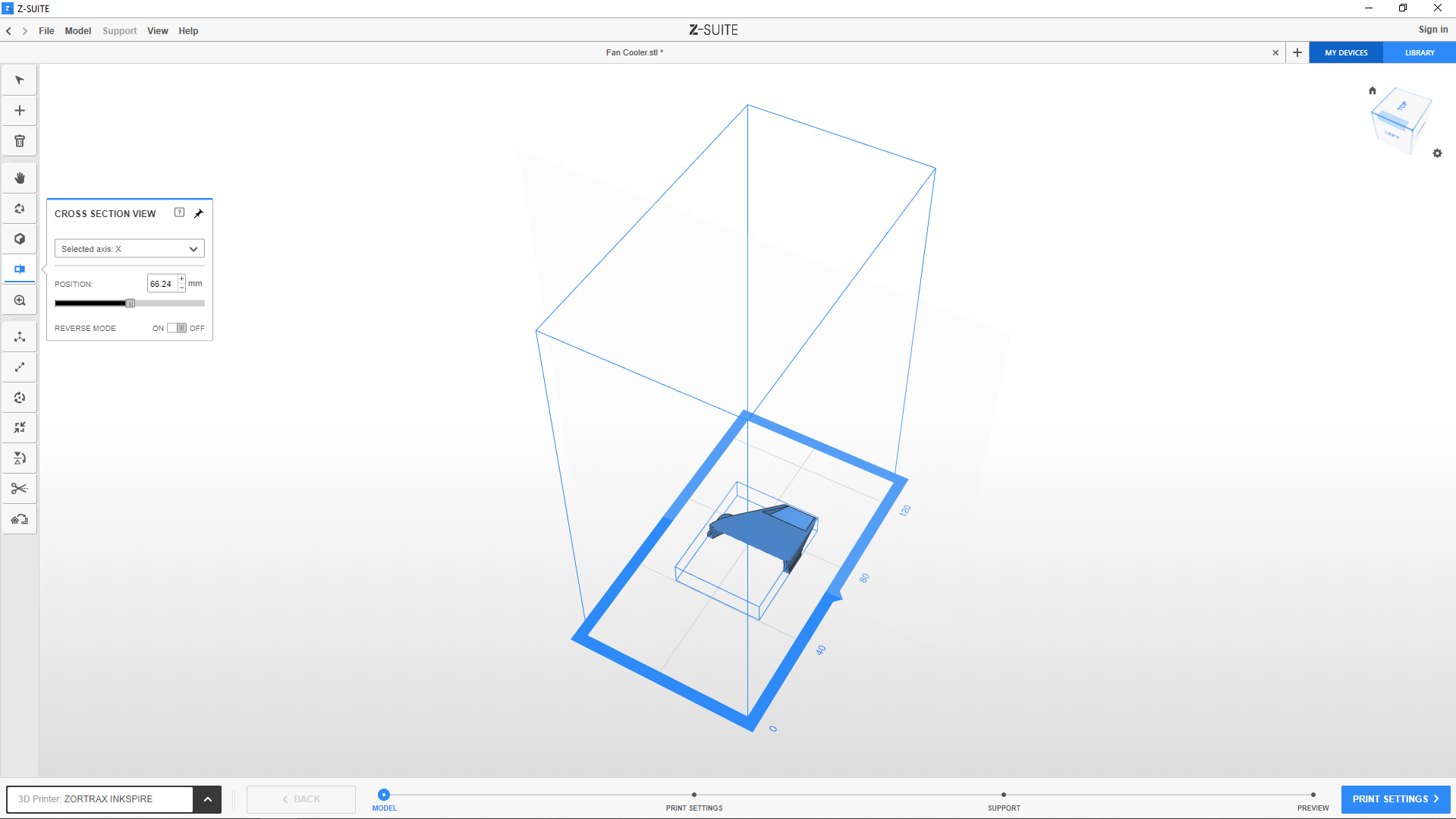Click the position value input field

tap(162, 284)
